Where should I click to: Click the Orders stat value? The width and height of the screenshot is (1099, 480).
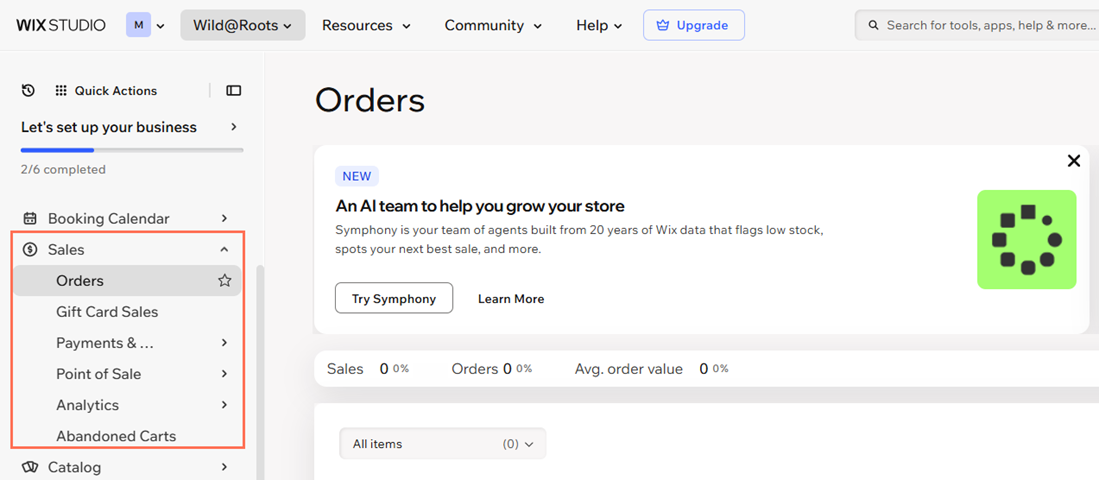pyautogui.click(x=507, y=369)
